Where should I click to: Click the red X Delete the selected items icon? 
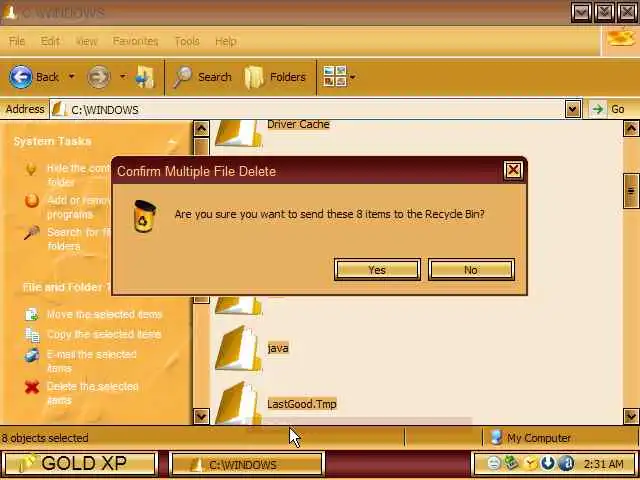[x=32, y=387]
